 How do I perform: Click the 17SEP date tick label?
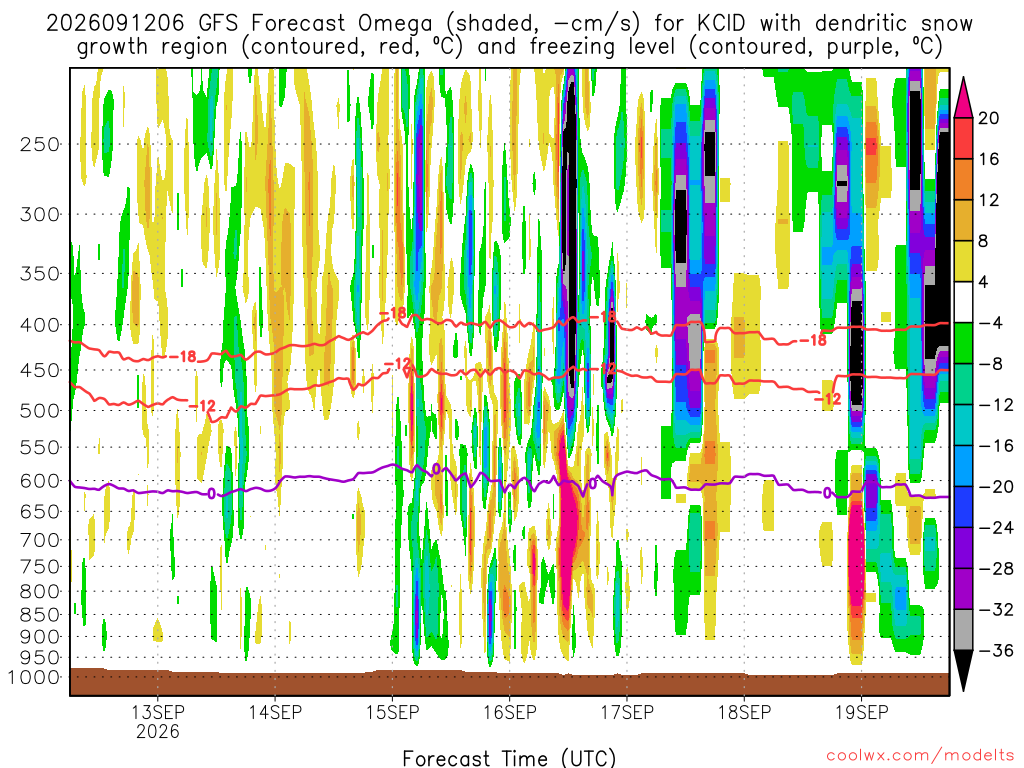627,711
